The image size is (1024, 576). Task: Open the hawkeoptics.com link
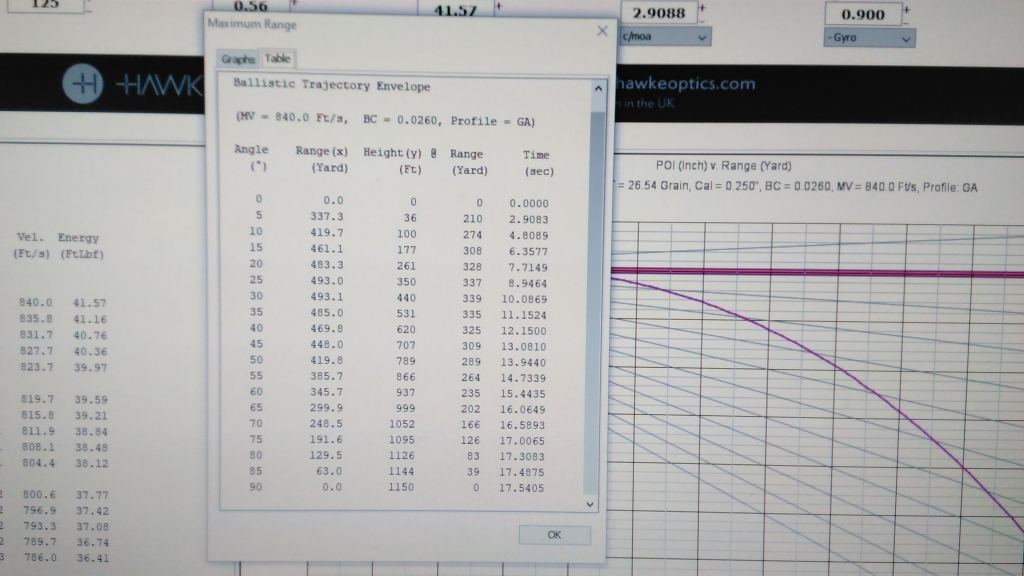pos(685,84)
